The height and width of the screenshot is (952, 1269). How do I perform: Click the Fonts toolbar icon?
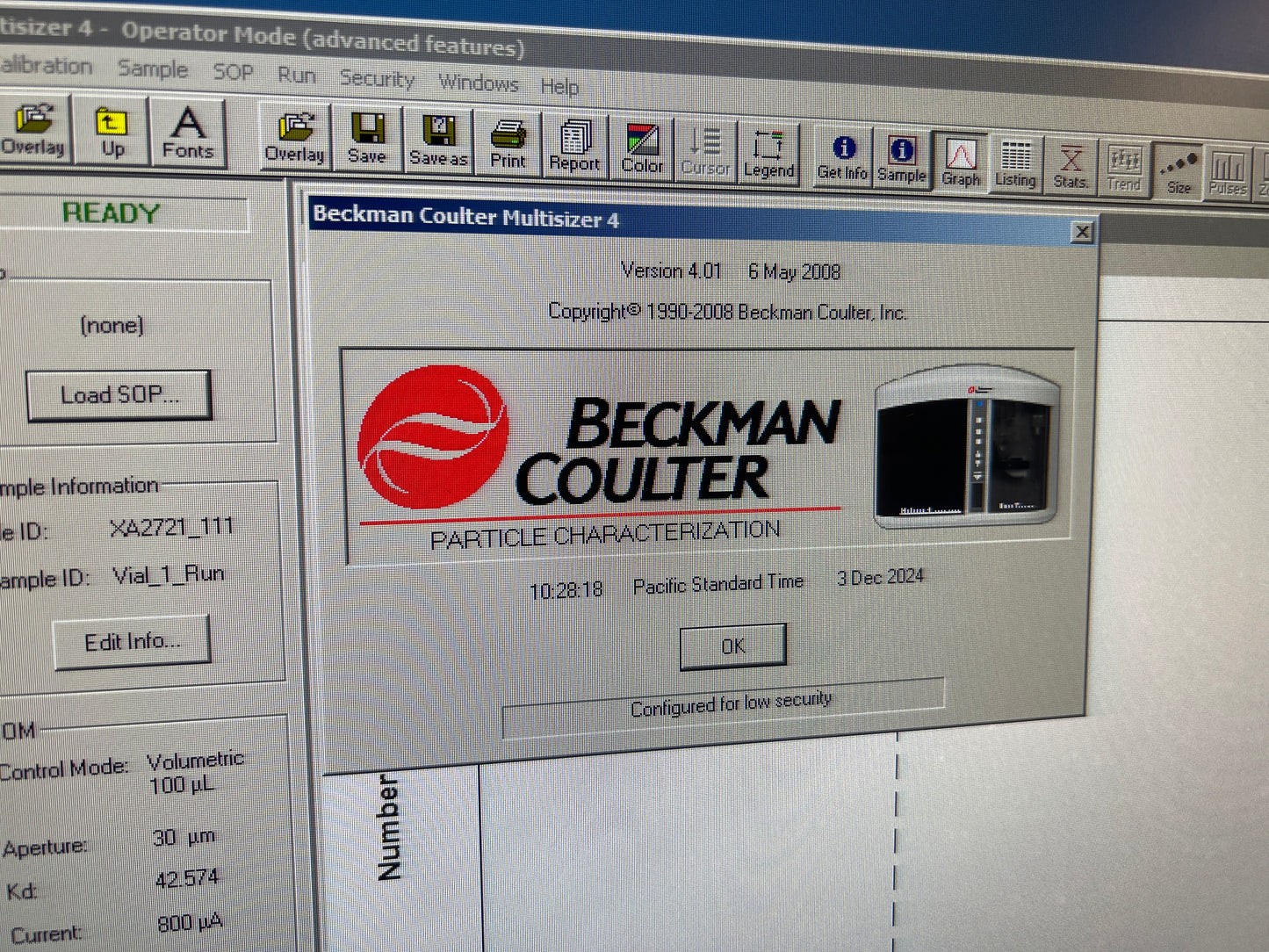point(188,133)
